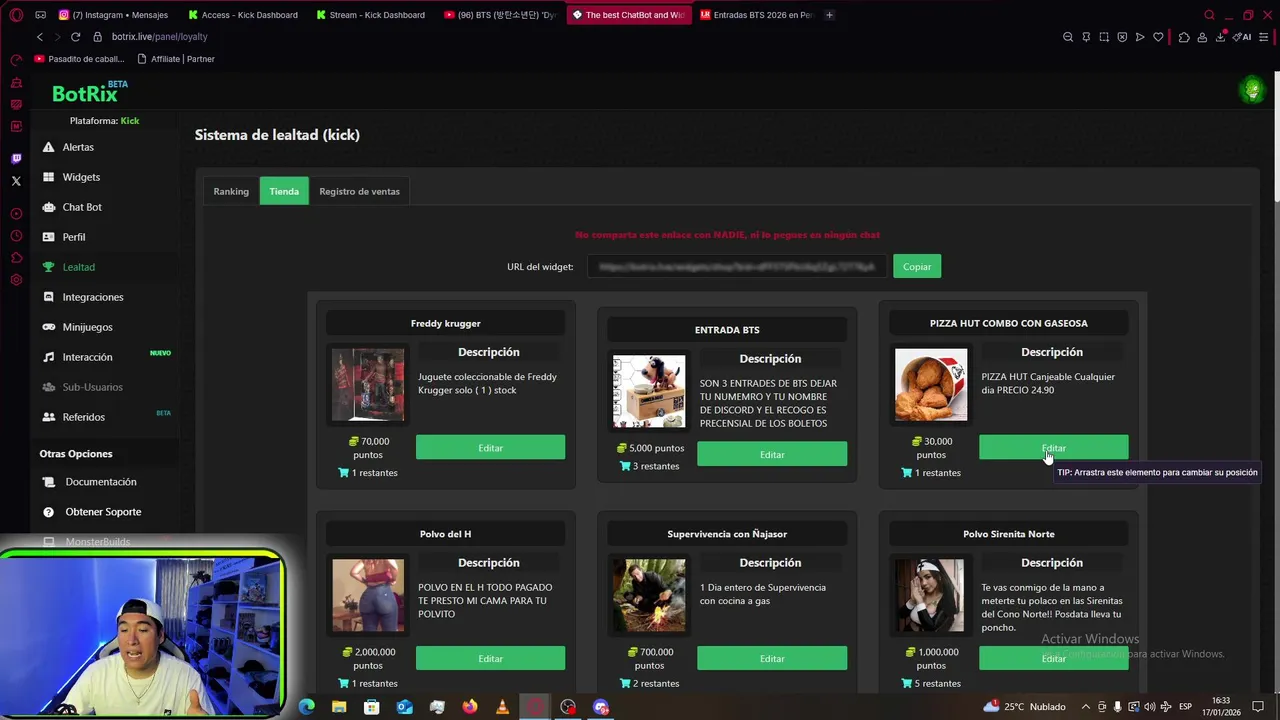This screenshot has width=1280, height=720.
Task: Click the BotRix BETA logo
Action: [x=89, y=92]
